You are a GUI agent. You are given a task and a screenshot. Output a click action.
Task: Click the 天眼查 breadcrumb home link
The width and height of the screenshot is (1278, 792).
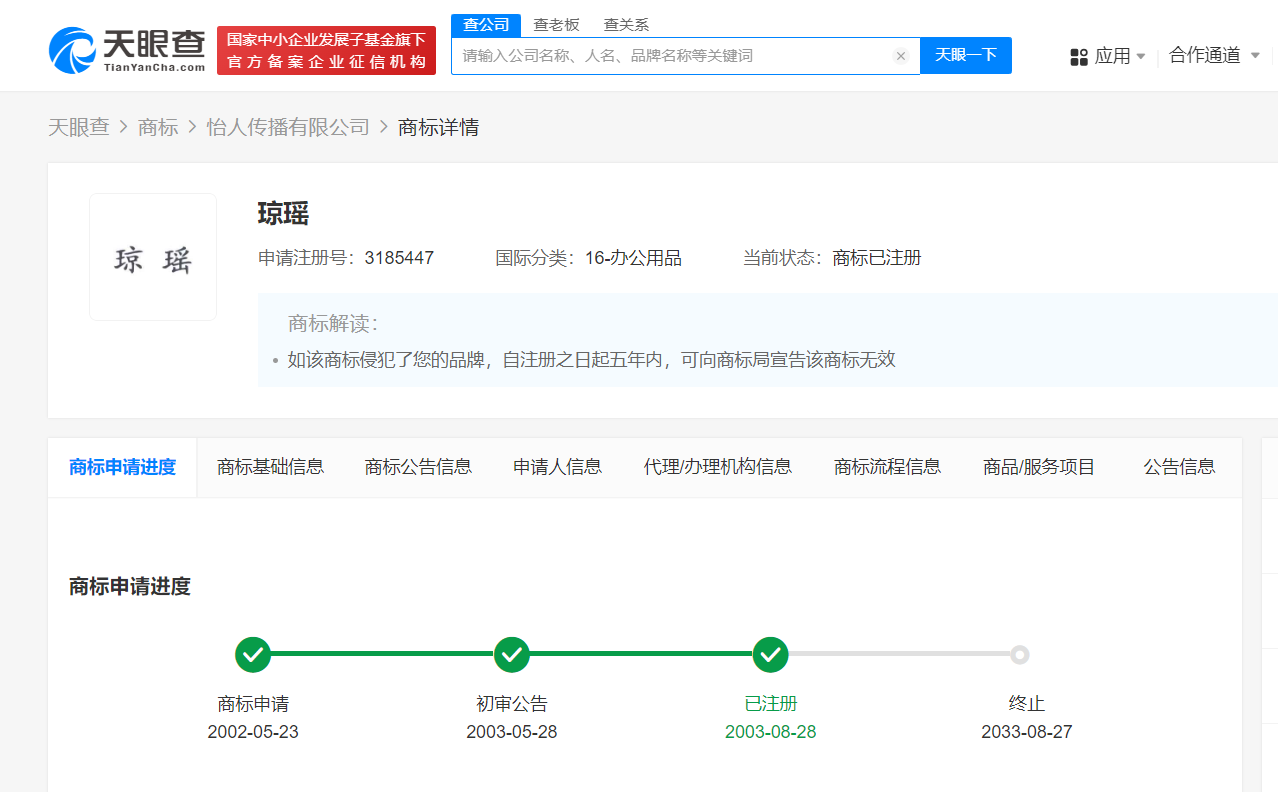tap(78, 128)
